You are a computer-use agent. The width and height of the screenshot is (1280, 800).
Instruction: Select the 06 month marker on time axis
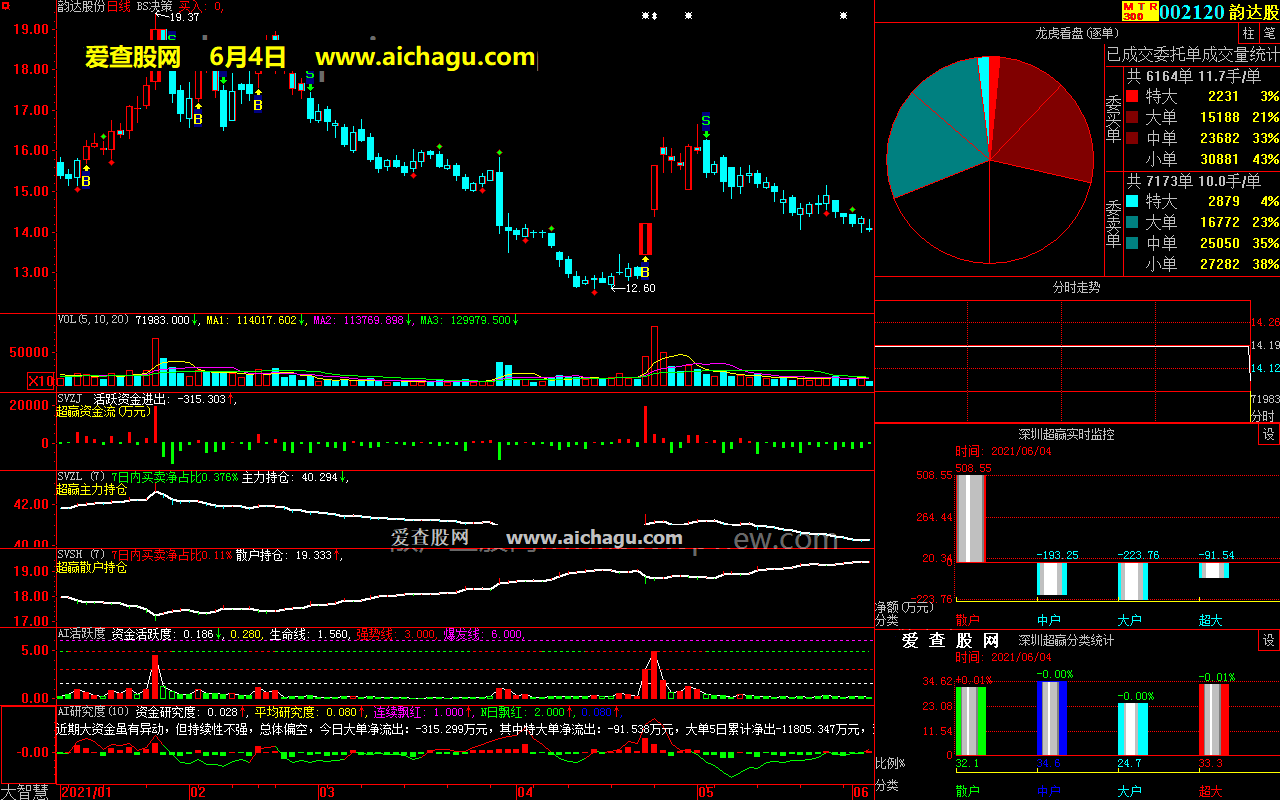(860, 792)
